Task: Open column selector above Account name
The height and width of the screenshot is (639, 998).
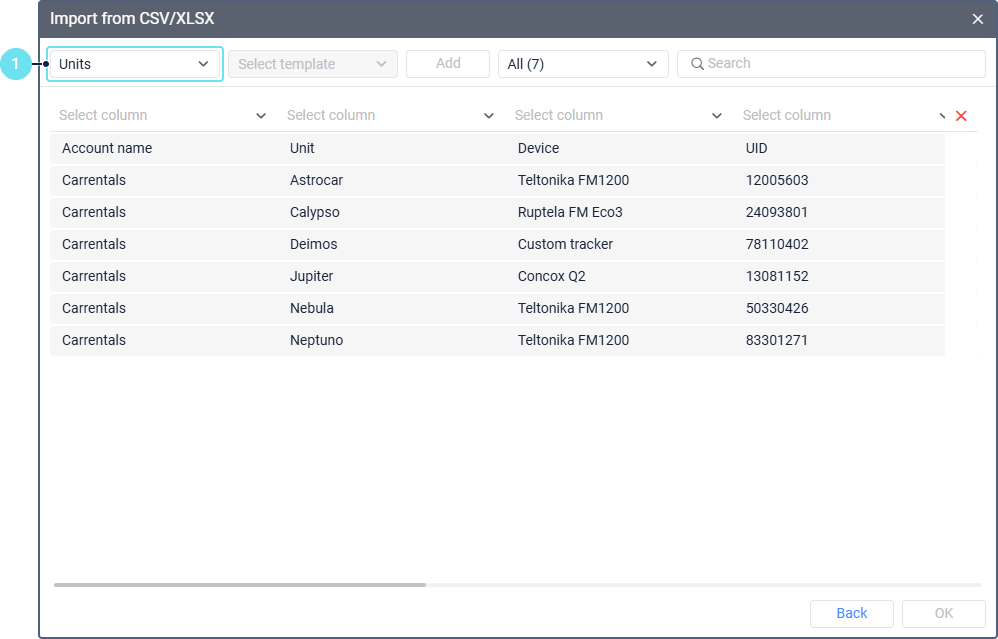Action: pyautogui.click(x=162, y=116)
